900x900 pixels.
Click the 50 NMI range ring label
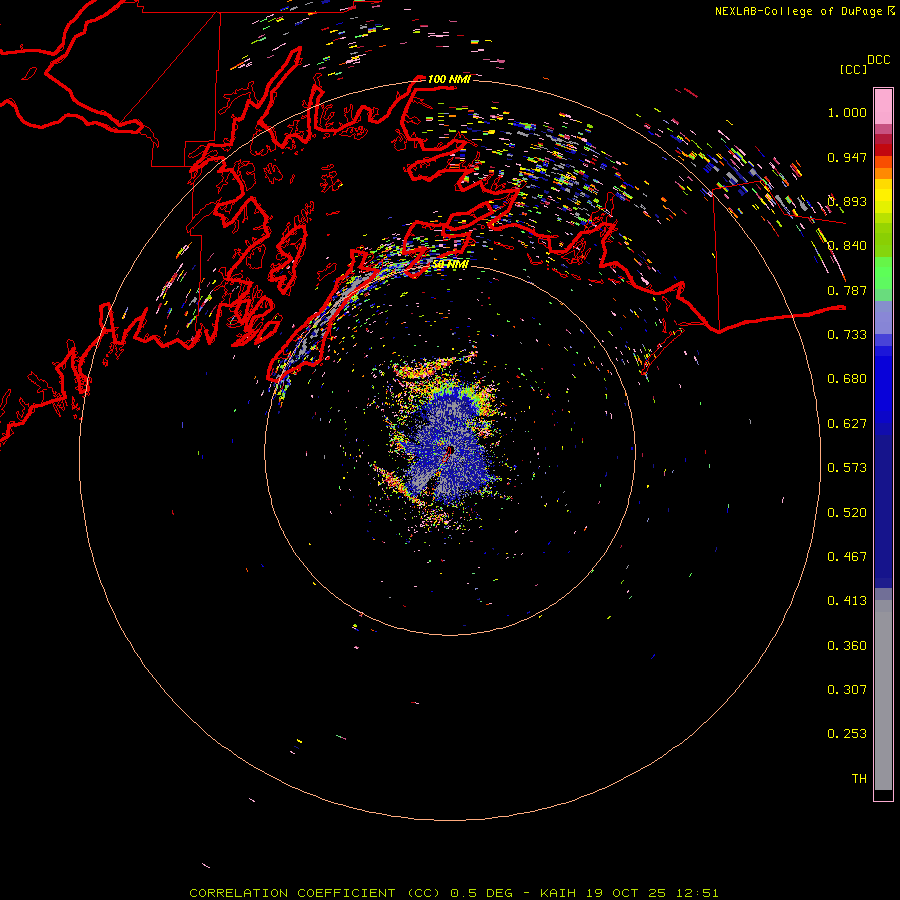click(450, 265)
